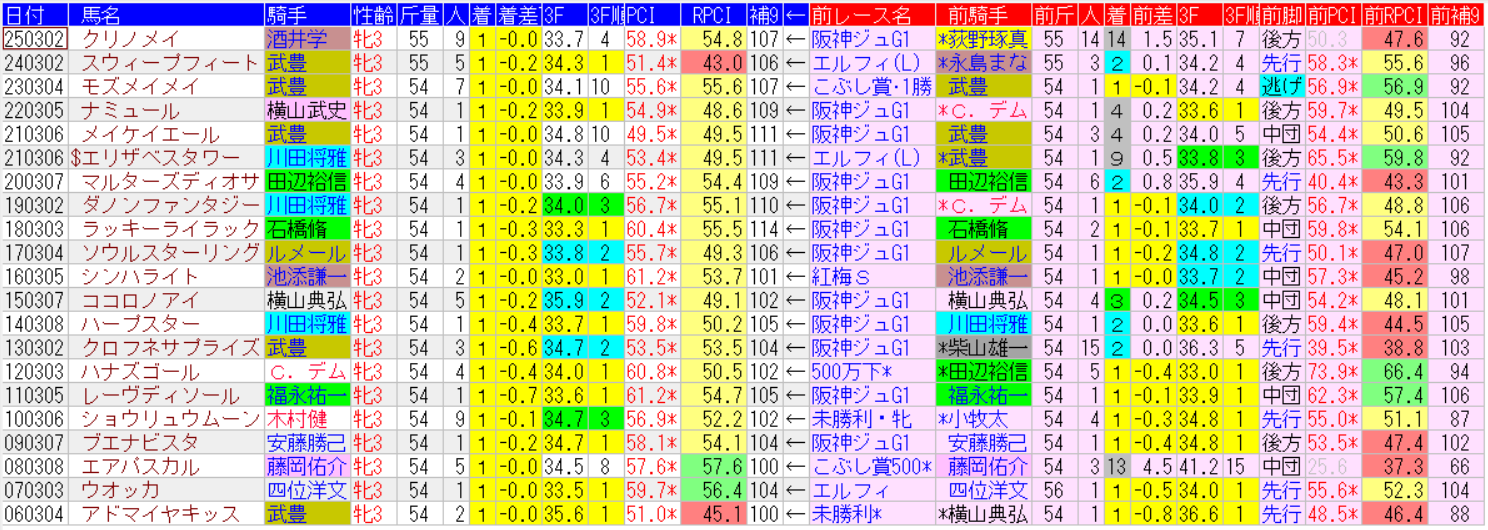This screenshot has width=1488, height=530.
Task: Click the 前騎手 column header
Action: tap(983, 14)
